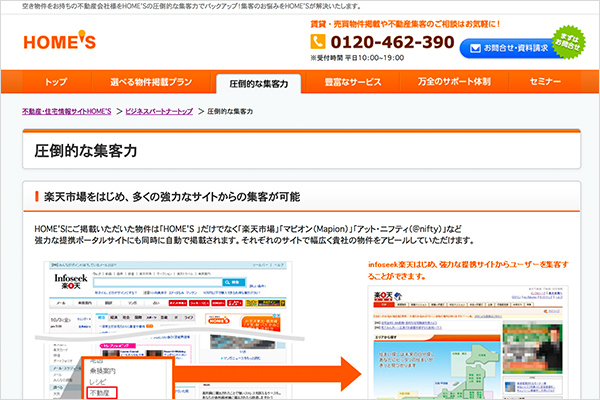Open the 選べる物件掲載プラン tab
This screenshot has height=400, width=600.
[151, 82]
